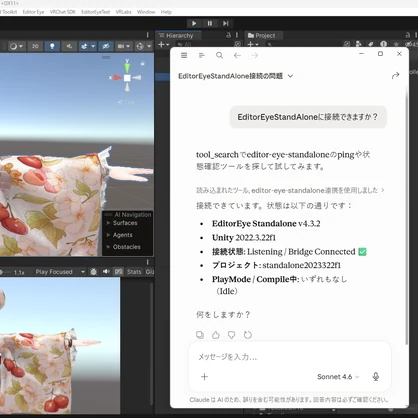The image size is (418, 418).
Task: Expand Obstacles in AI Navigation overlay
Action: pyautogui.click(x=108, y=247)
